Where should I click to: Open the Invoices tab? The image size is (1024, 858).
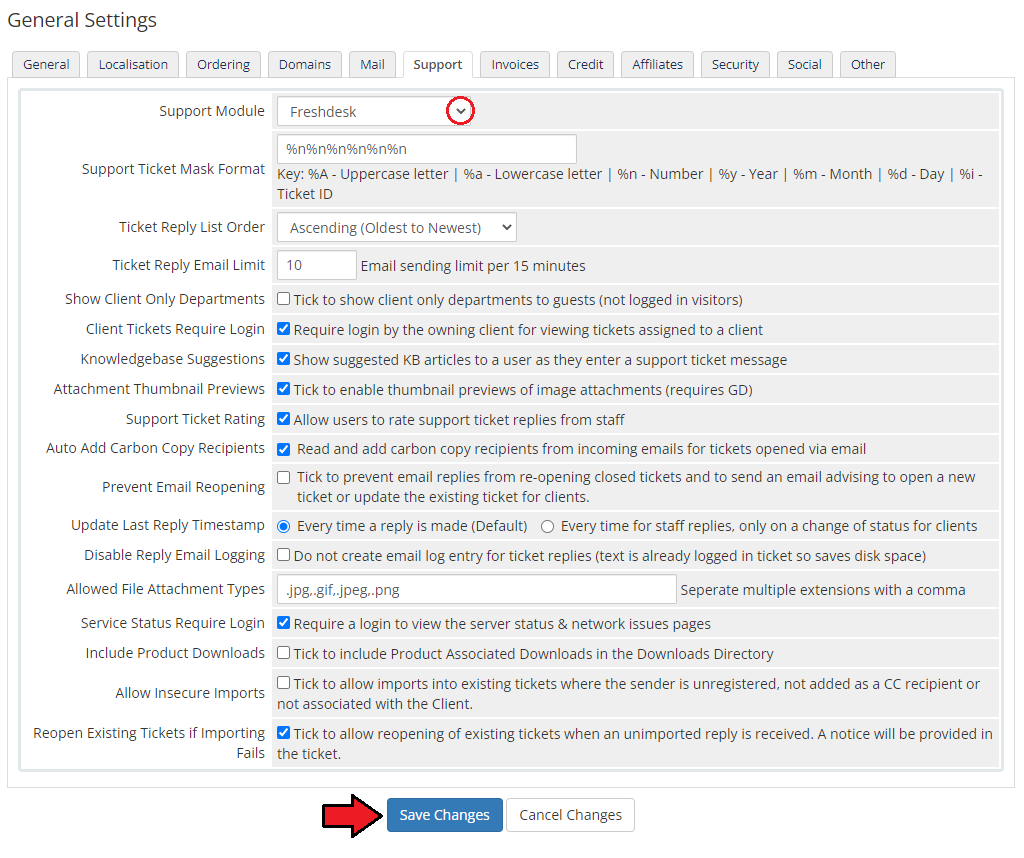[x=515, y=64]
